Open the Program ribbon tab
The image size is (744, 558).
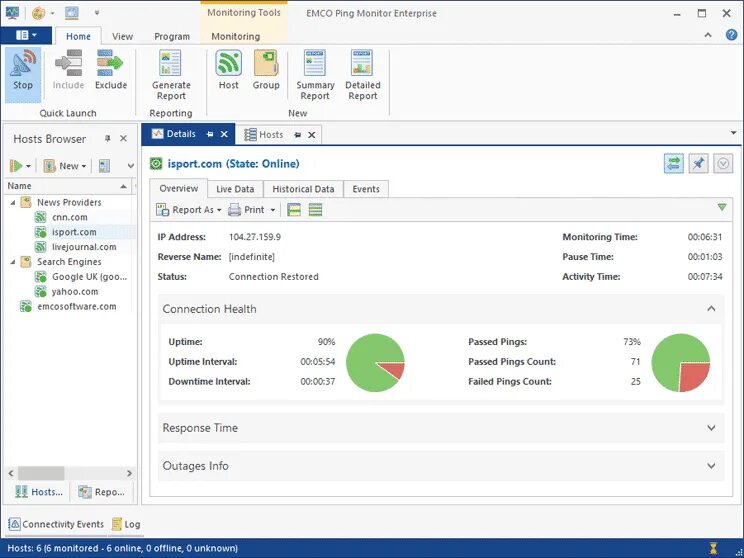click(172, 36)
